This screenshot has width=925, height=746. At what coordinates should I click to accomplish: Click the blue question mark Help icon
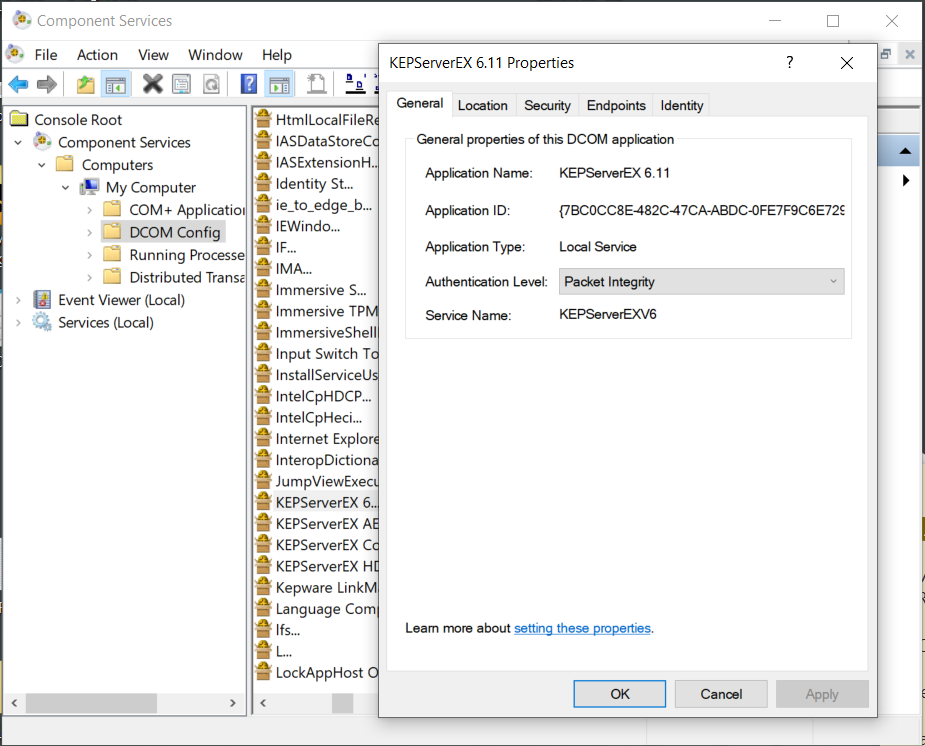point(249,84)
